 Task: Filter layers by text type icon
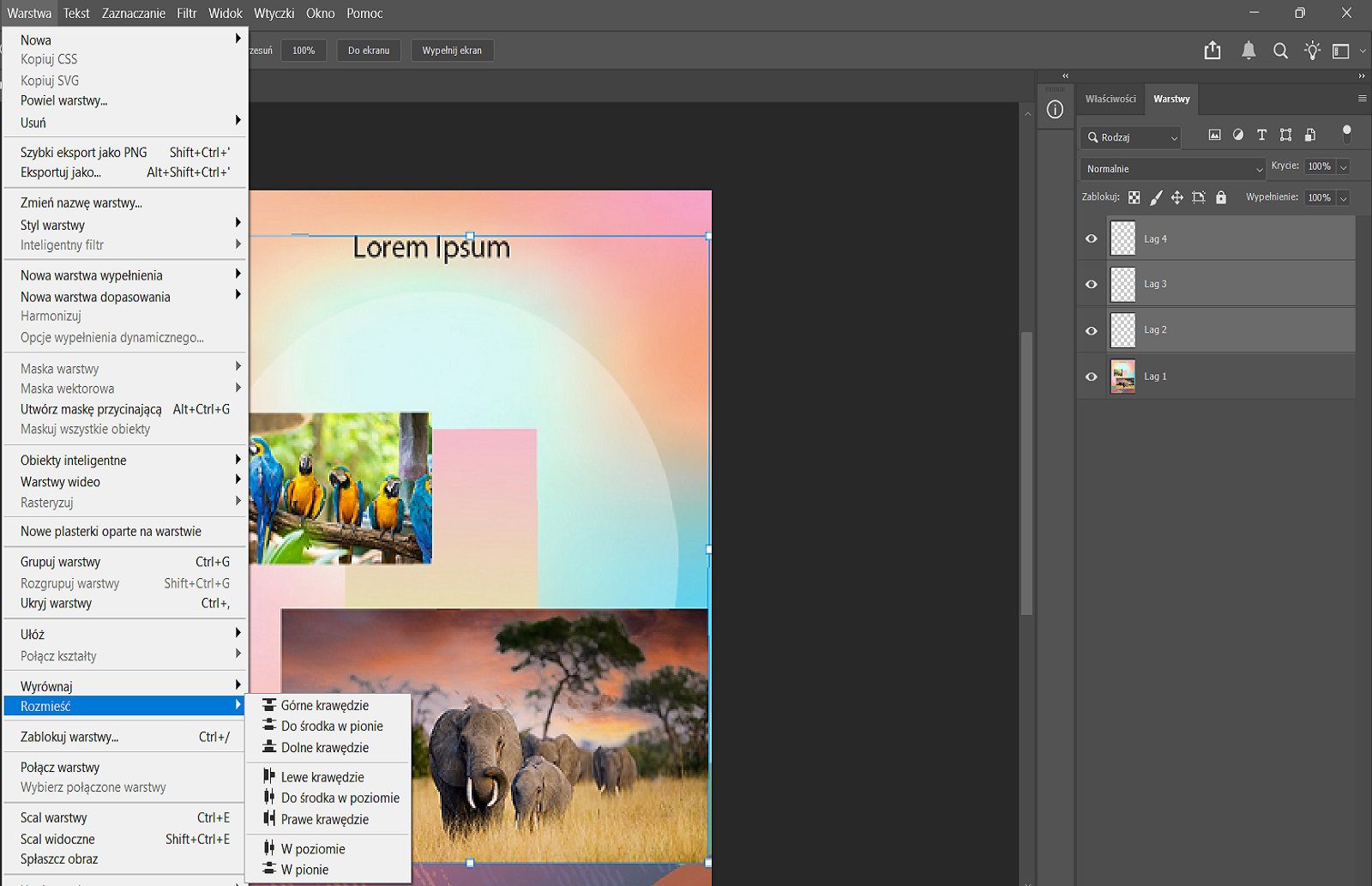(1261, 135)
